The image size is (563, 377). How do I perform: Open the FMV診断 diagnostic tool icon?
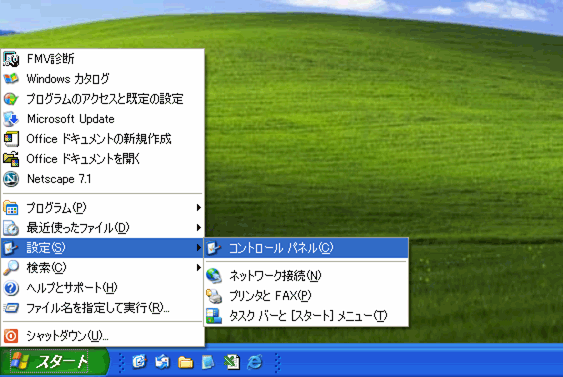pos(11,59)
